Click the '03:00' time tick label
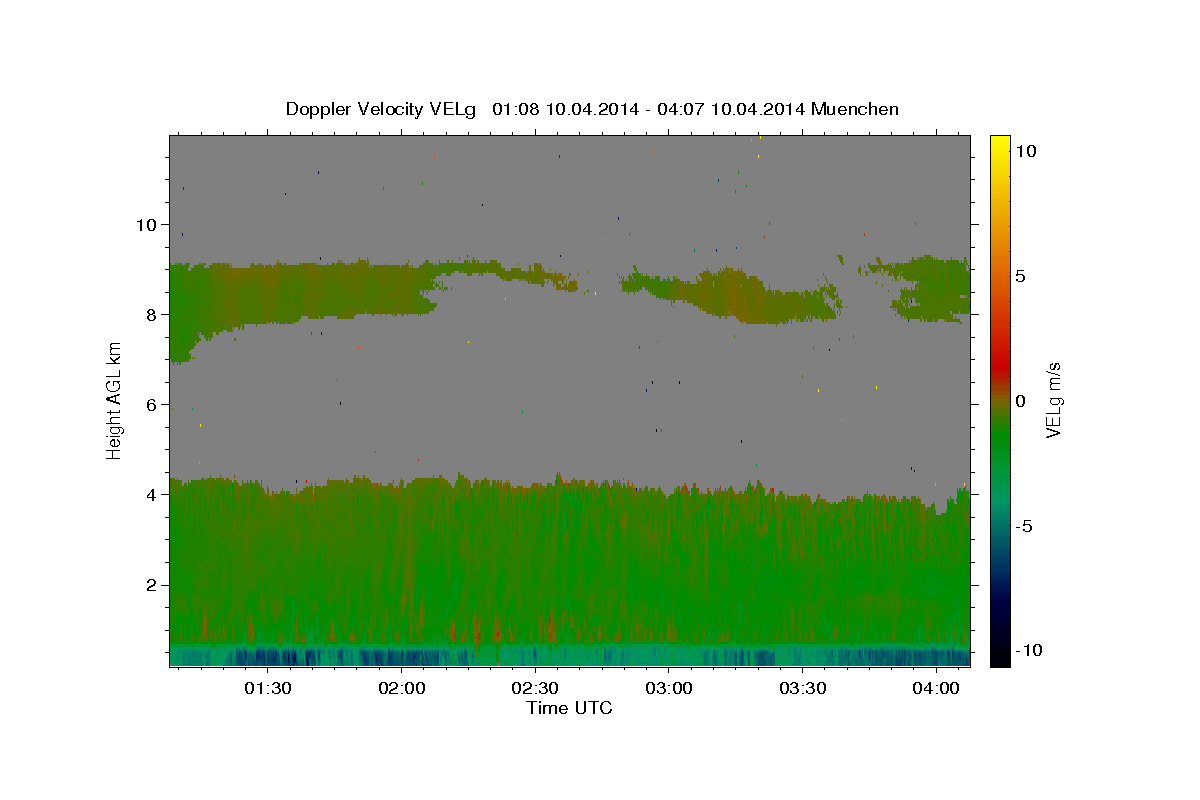This screenshot has height=800, width=1200. click(x=669, y=689)
